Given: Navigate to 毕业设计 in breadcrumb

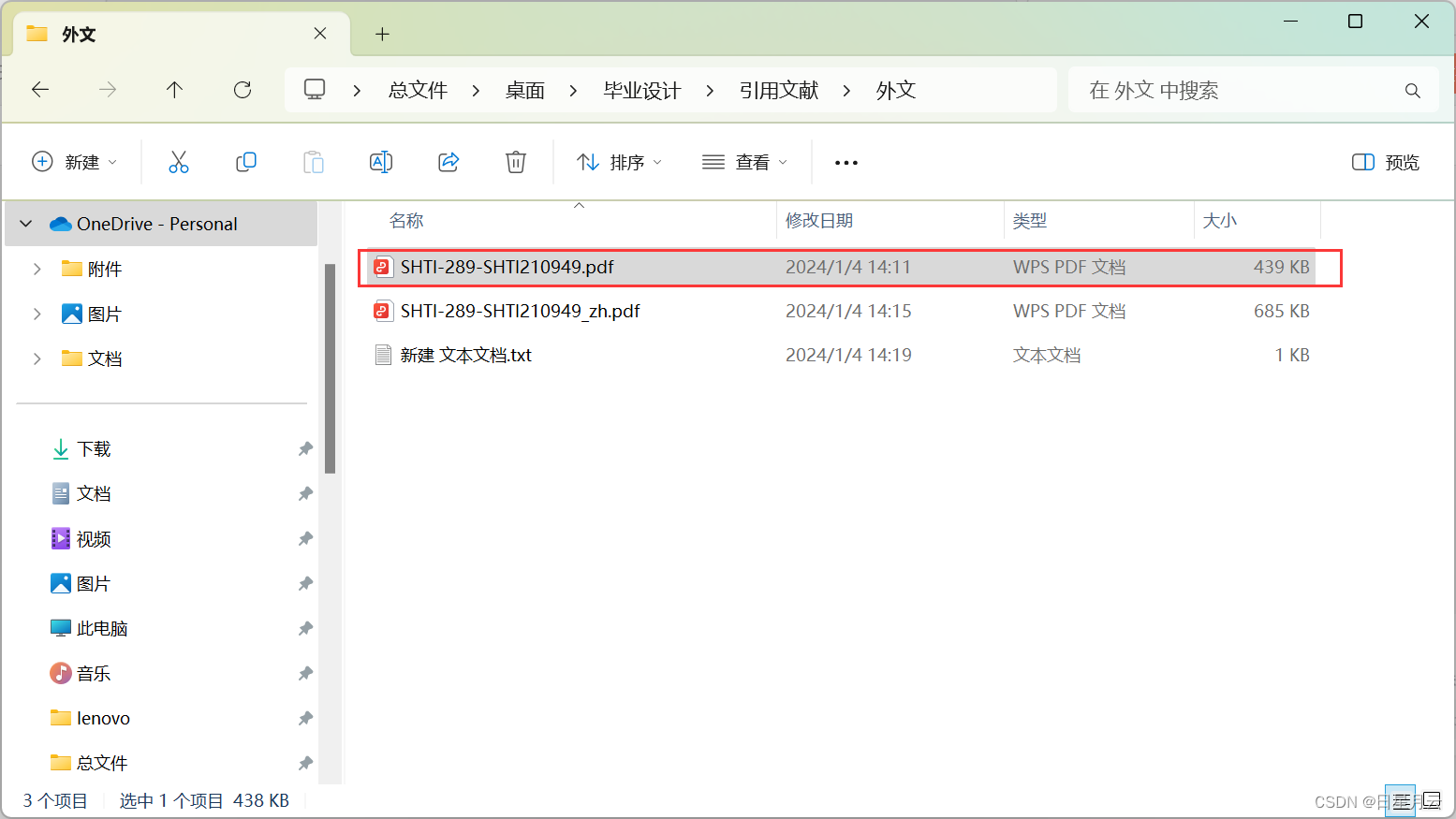Looking at the screenshot, I should [642, 90].
